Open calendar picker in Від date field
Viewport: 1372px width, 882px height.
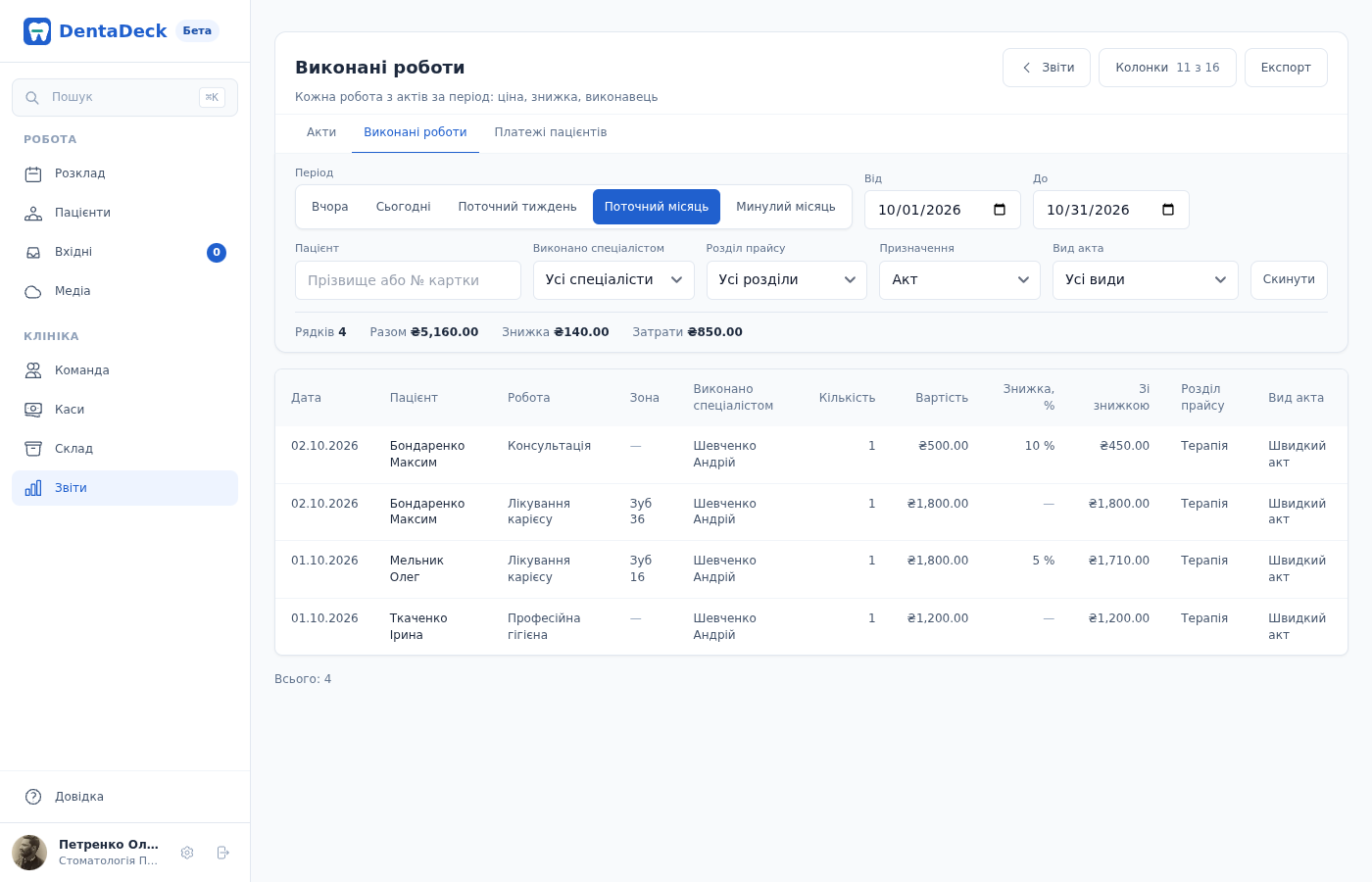click(x=1000, y=210)
